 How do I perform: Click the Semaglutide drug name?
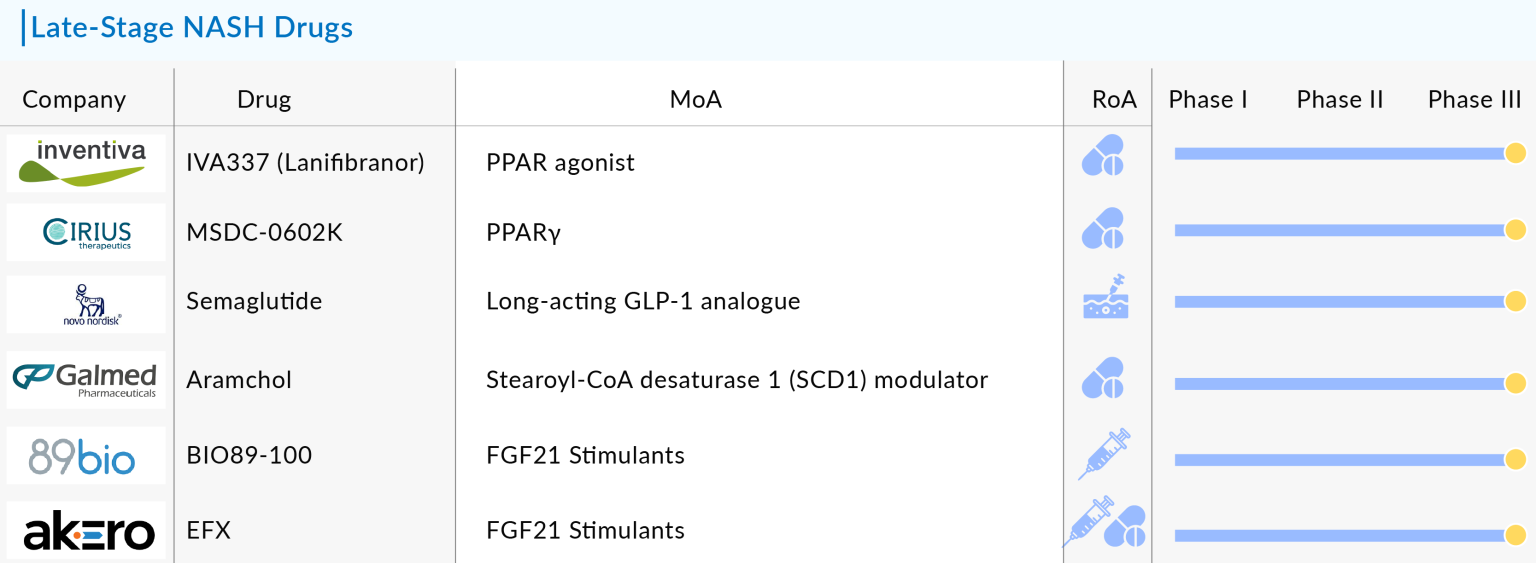254,301
